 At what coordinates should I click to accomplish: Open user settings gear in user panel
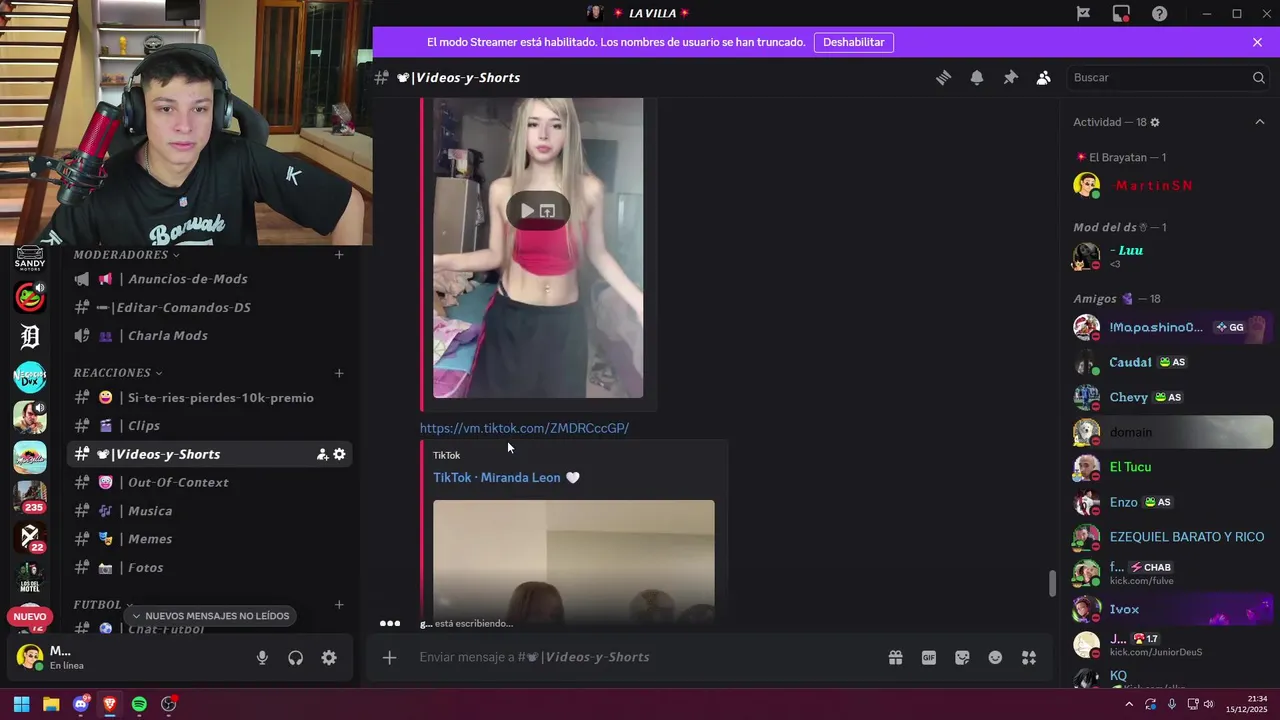[x=329, y=658]
